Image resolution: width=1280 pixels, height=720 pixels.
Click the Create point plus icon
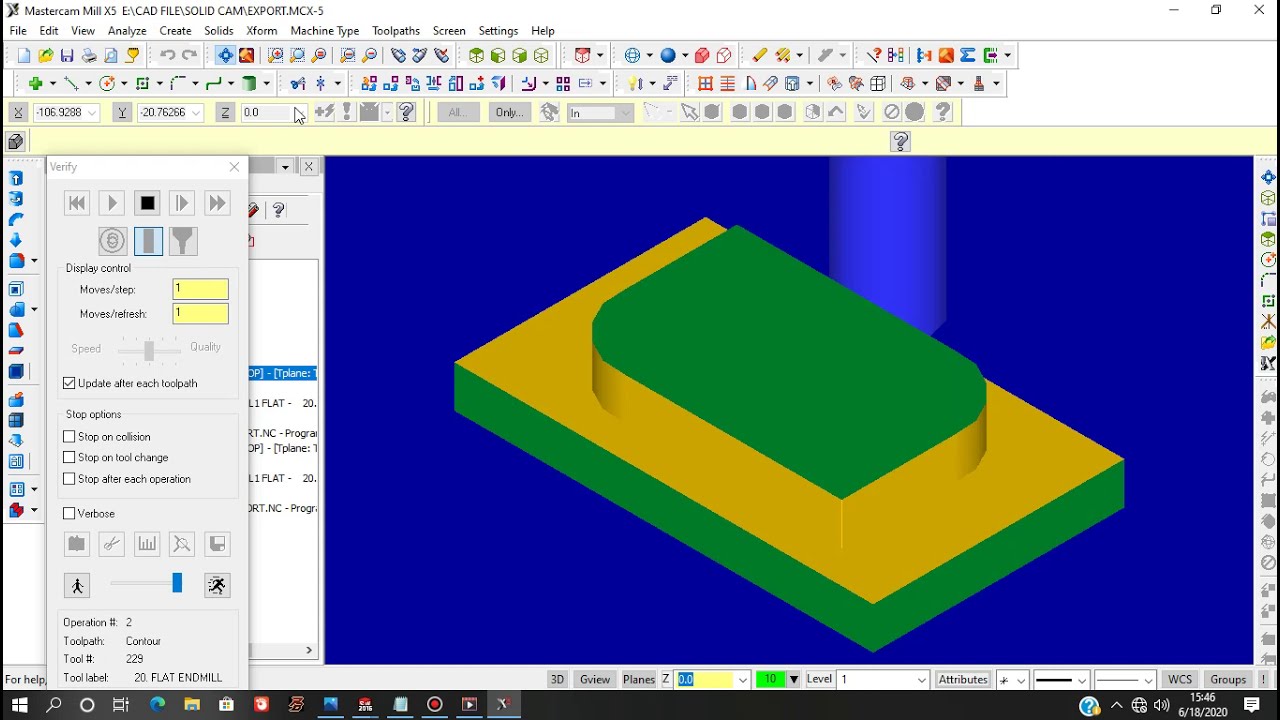(x=36, y=84)
